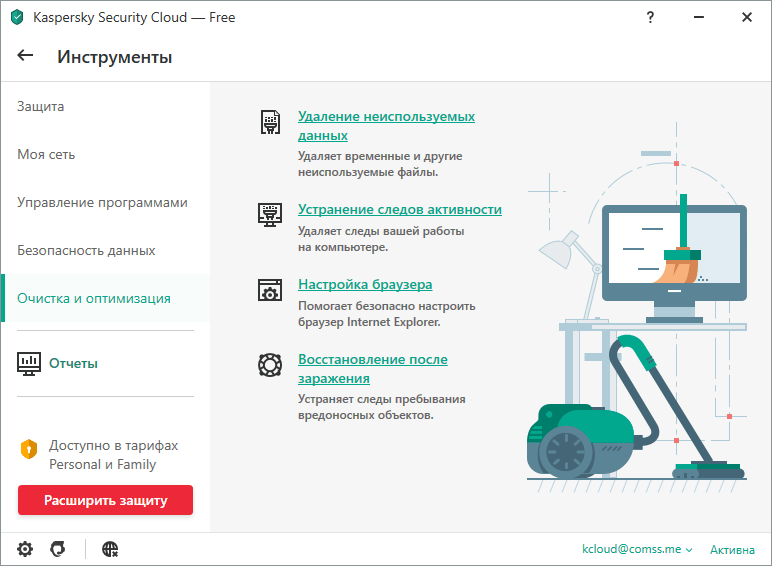Open the Отчеты reports link
Image resolution: width=772 pixels, height=566 pixels.
(73, 364)
